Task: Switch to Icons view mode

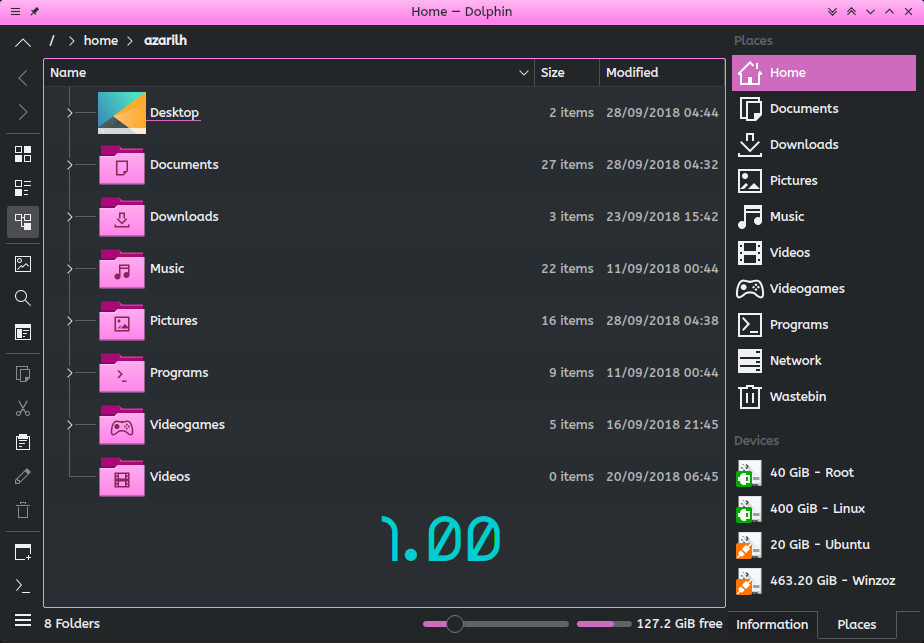Action: pos(23,154)
